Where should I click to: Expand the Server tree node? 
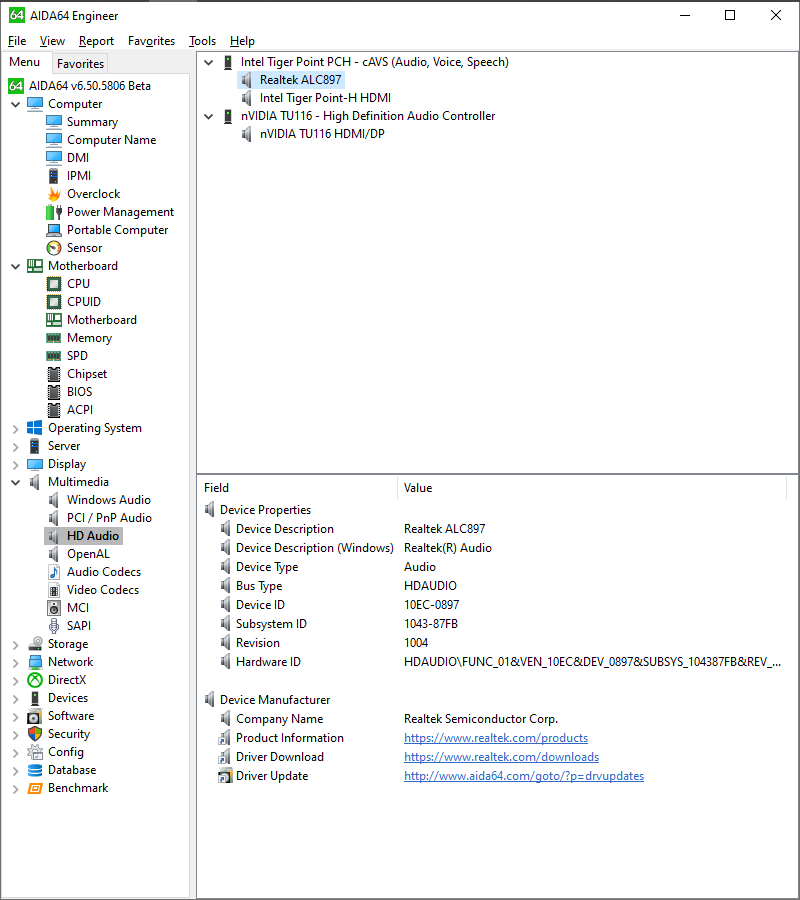point(15,447)
